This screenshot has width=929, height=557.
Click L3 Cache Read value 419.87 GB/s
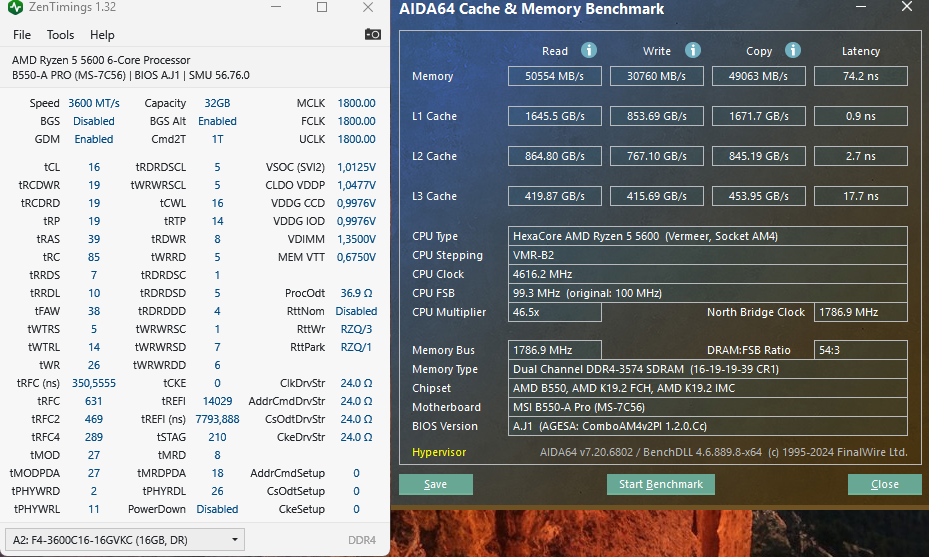tap(555, 196)
